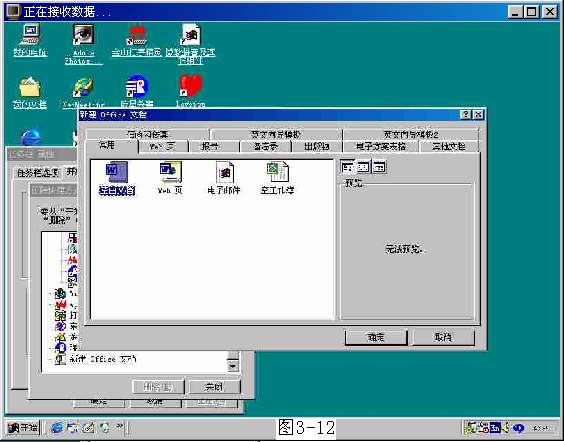Switch template list to large icons view
The image size is (564, 442).
point(347,167)
